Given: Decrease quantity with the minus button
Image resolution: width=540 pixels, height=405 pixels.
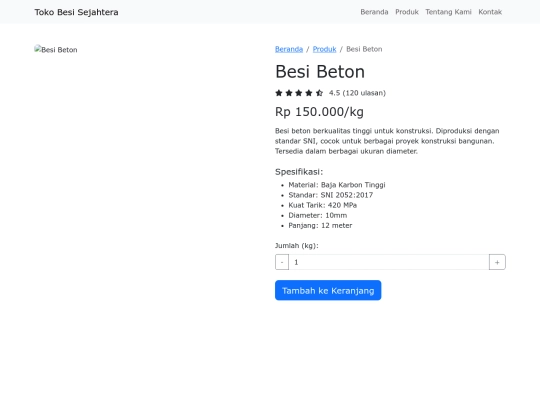Looking at the screenshot, I should click(282, 262).
